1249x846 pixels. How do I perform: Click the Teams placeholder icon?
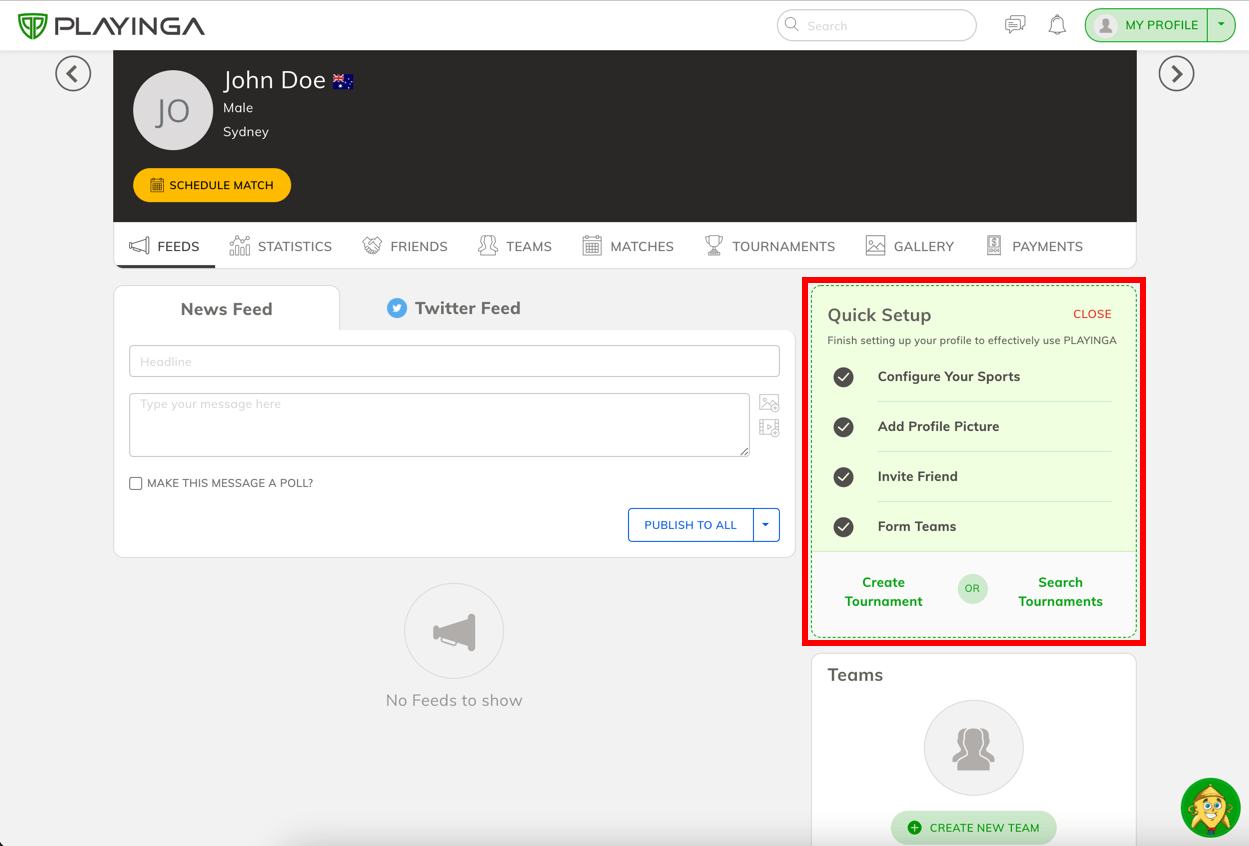click(x=974, y=749)
